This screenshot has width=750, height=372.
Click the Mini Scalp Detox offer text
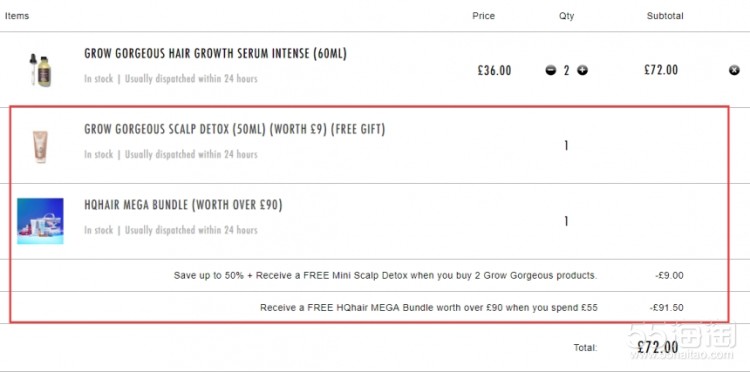coord(385,275)
